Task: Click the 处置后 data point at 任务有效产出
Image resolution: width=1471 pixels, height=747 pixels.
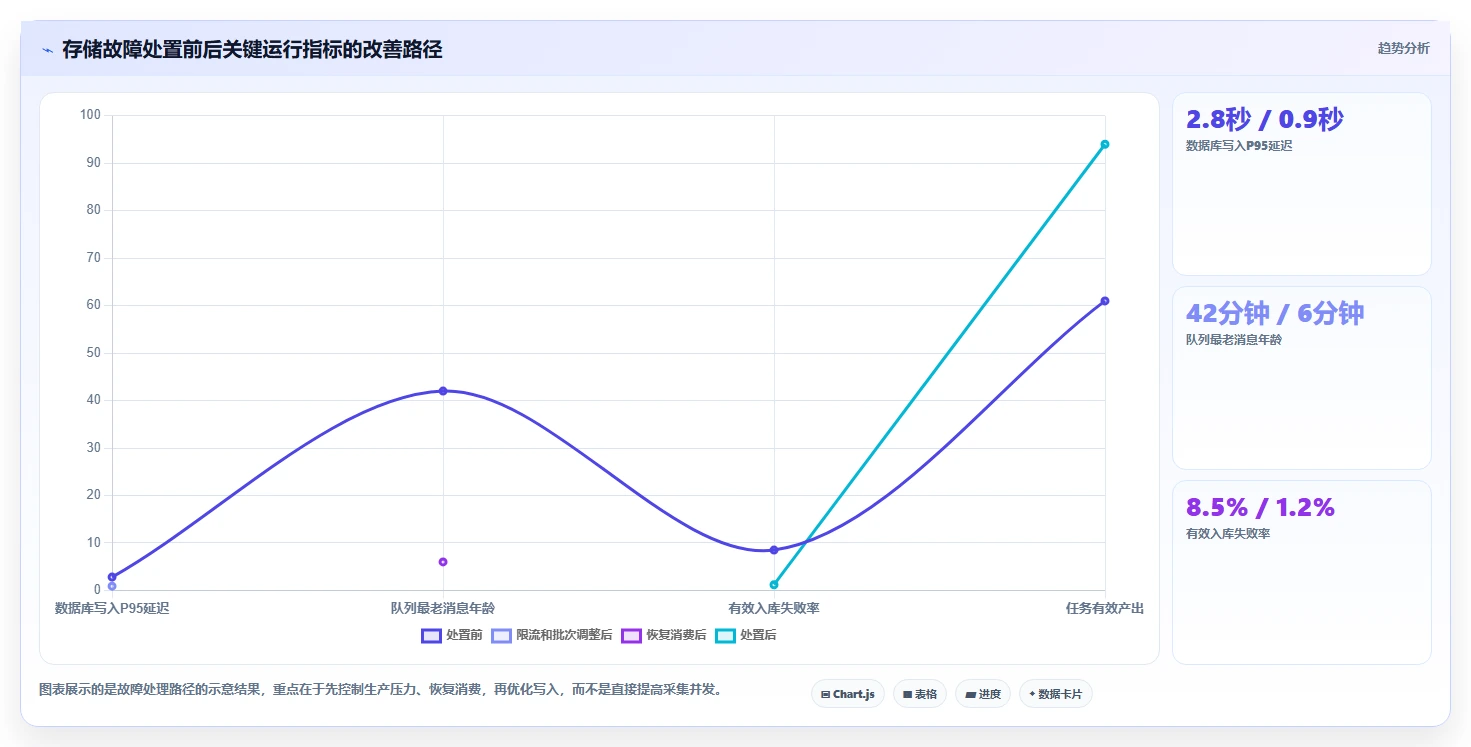Action: pos(1105,144)
